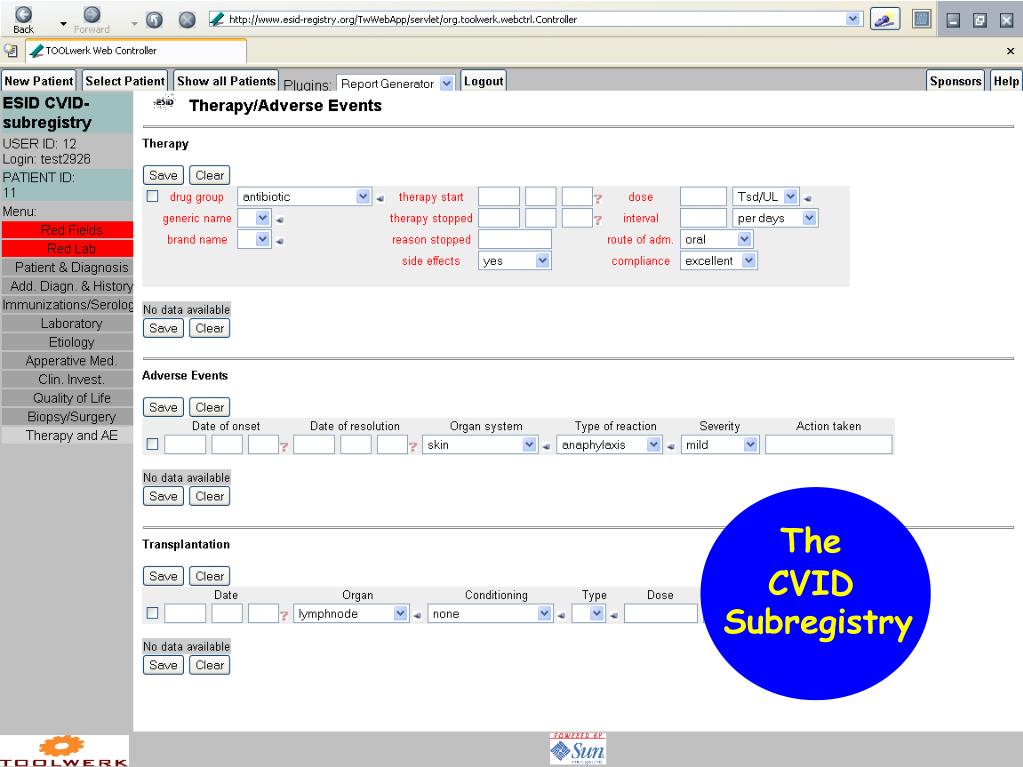Select Therapy and AE menu entry

coord(68,436)
